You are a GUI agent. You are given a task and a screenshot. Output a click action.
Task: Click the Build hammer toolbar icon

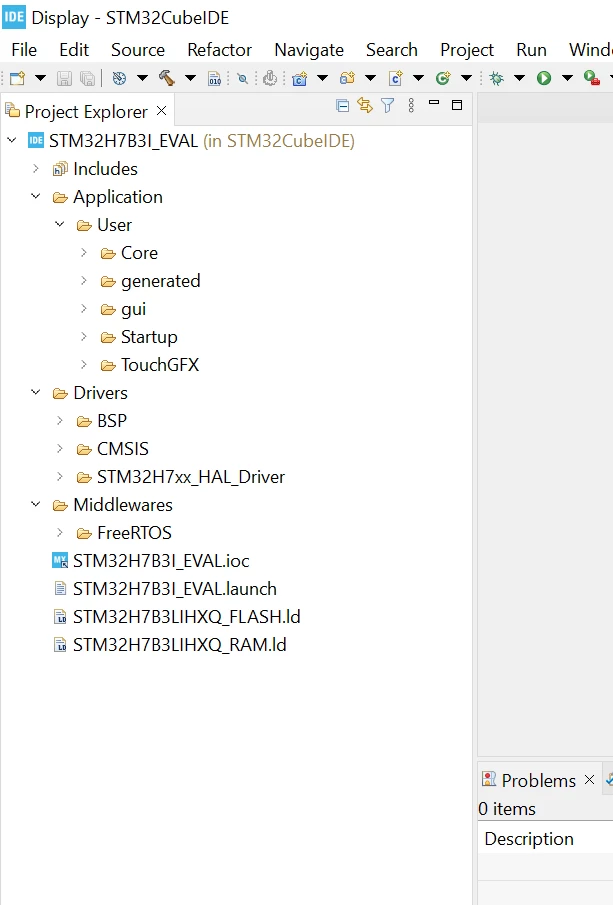click(167, 78)
